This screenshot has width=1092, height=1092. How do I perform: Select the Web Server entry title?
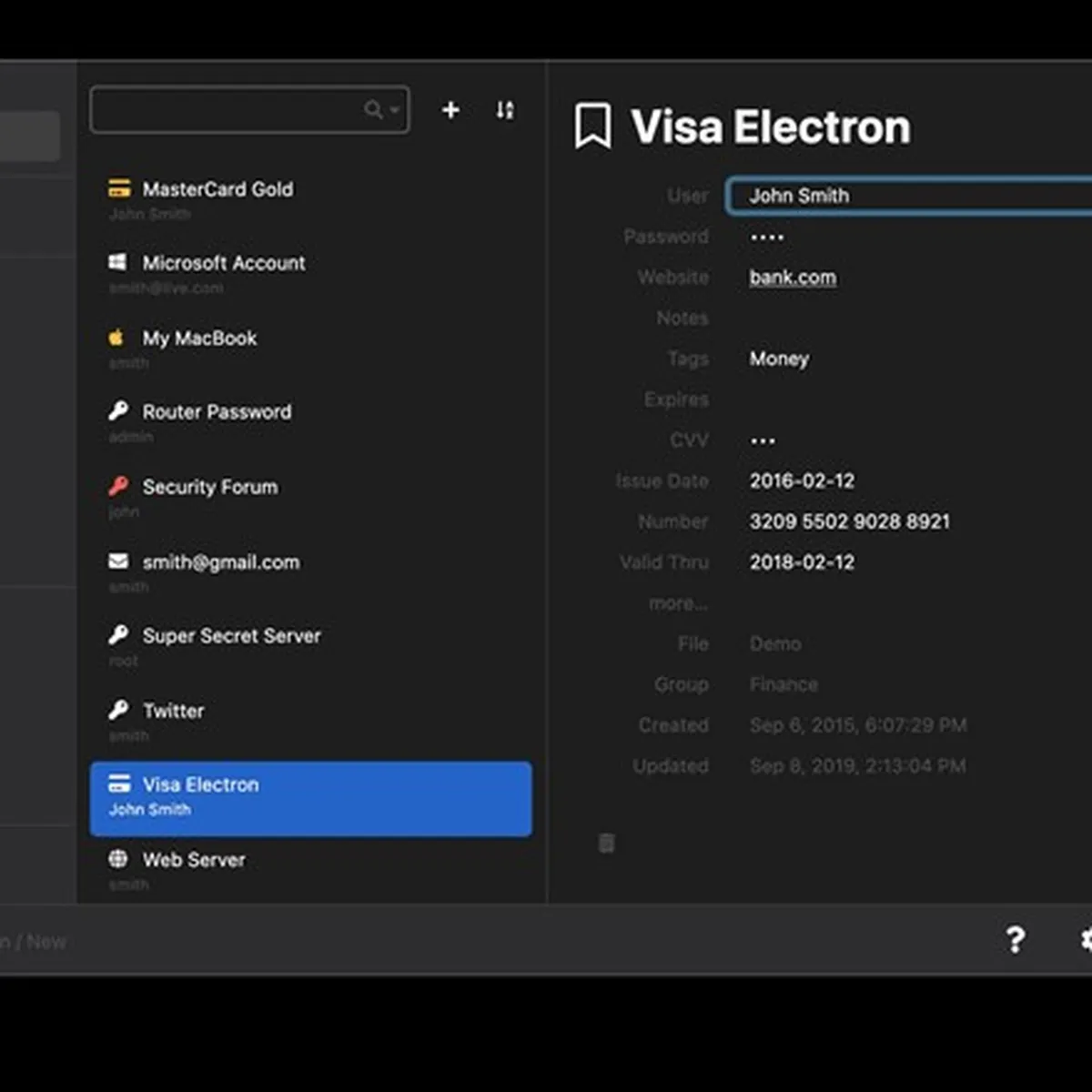pos(194,860)
